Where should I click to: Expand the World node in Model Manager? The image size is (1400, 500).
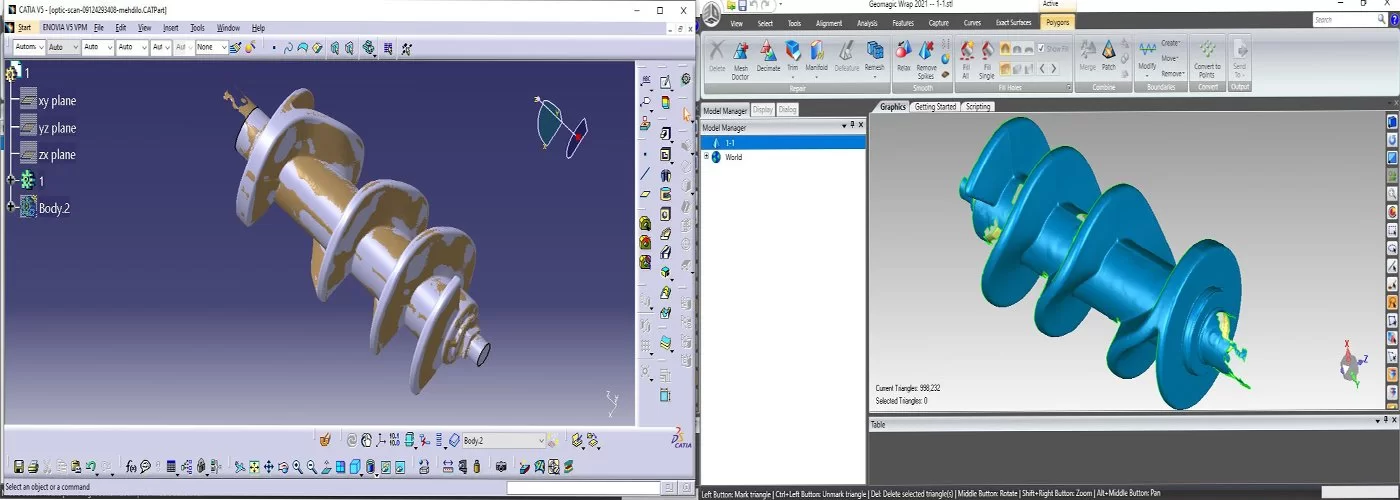707,157
